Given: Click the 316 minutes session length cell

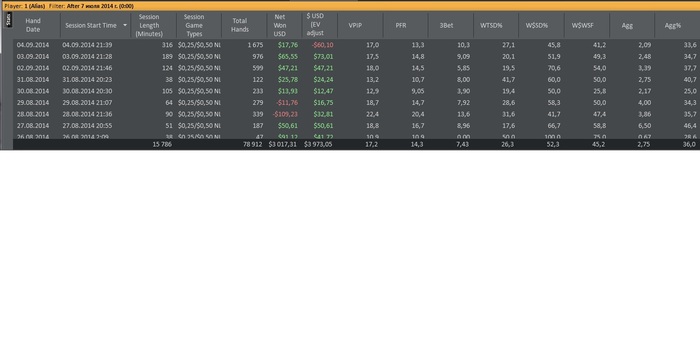Looking at the screenshot, I should pos(167,45).
